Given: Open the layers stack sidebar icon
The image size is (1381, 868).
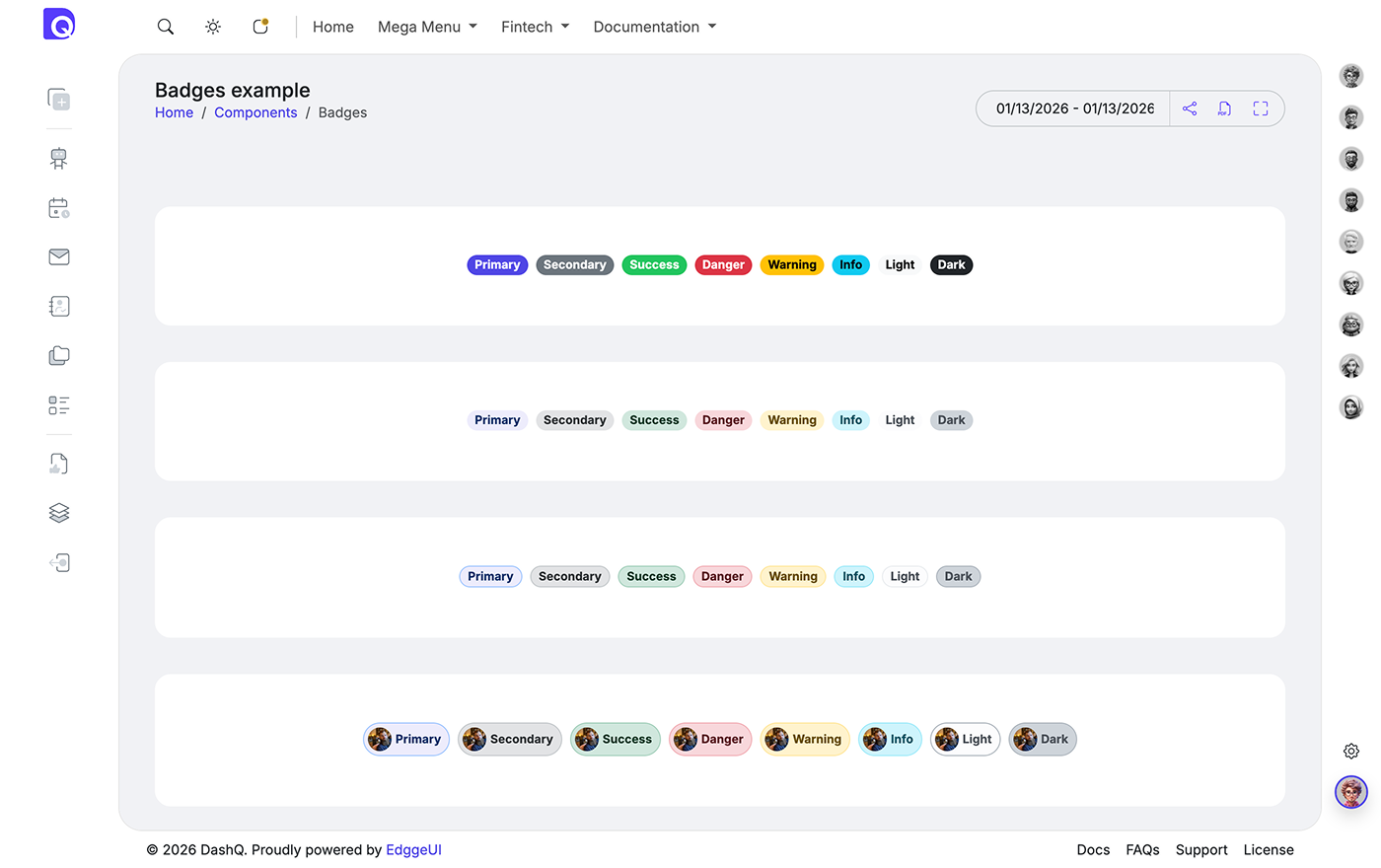Looking at the screenshot, I should click(x=59, y=513).
